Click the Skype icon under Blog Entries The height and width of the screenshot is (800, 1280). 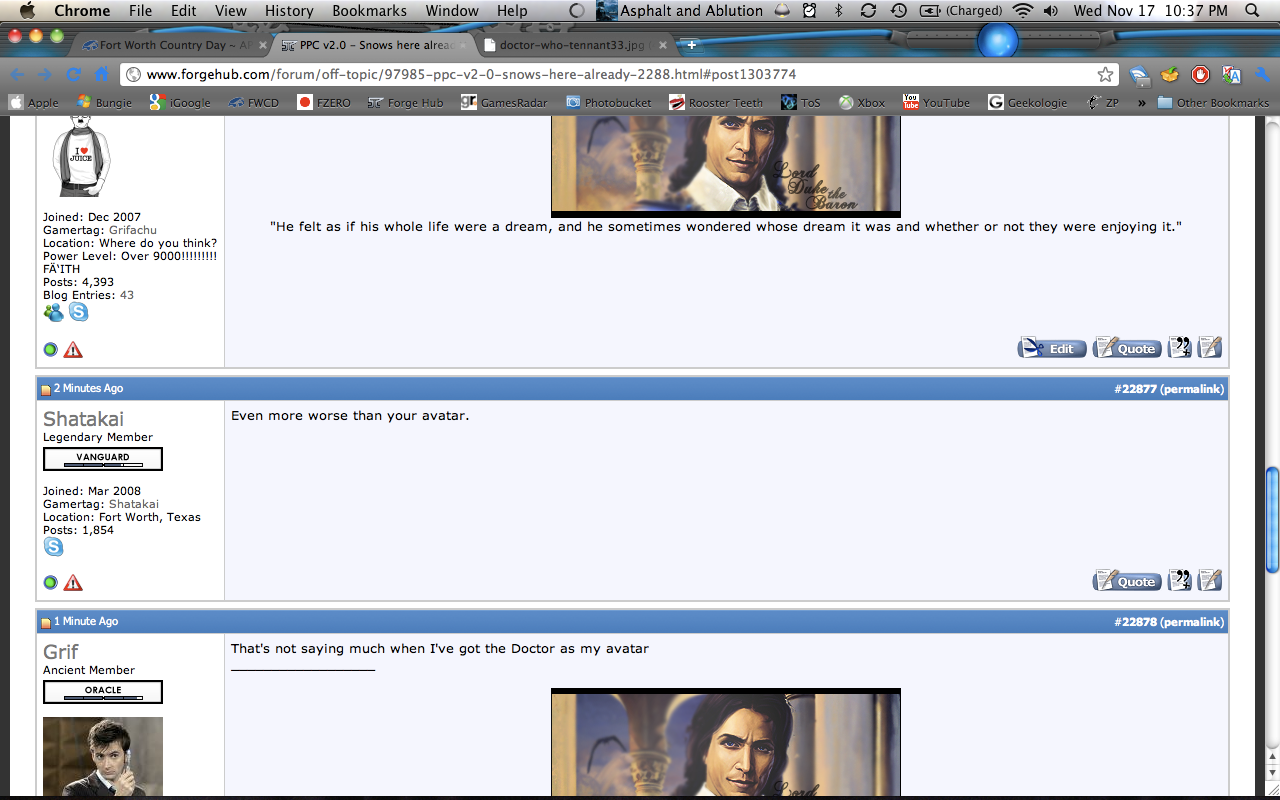78,312
